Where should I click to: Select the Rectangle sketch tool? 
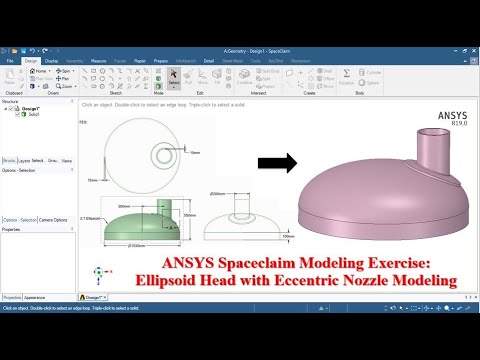[94, 71]
